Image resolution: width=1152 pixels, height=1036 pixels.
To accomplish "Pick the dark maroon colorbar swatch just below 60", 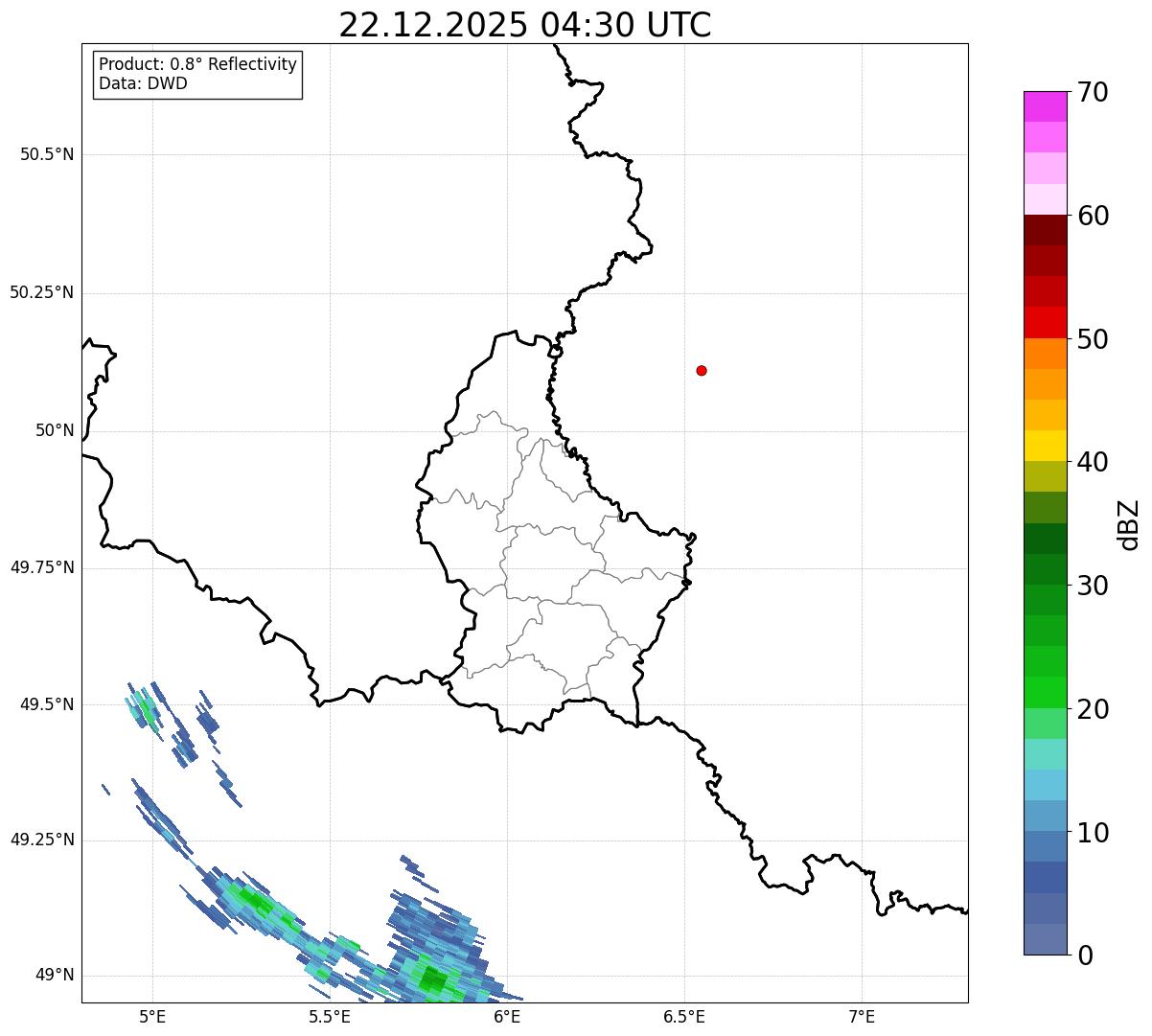I will click(x=1045, y=230).
